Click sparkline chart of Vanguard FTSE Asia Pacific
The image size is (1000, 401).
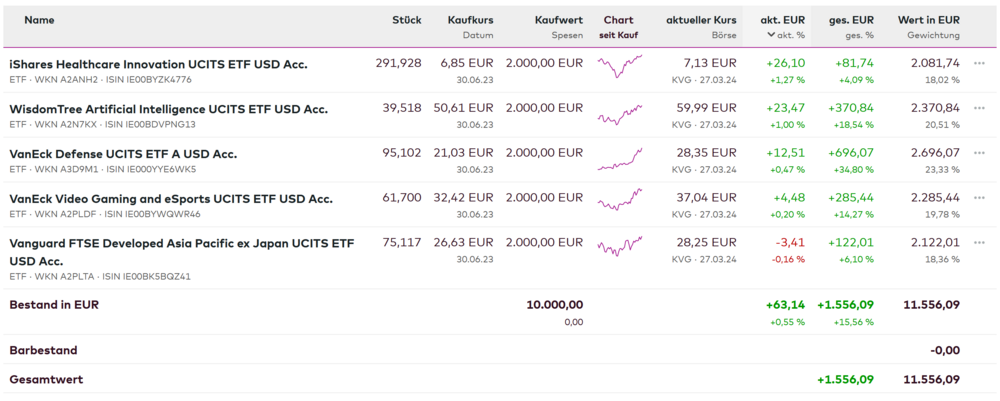(619, 246)
